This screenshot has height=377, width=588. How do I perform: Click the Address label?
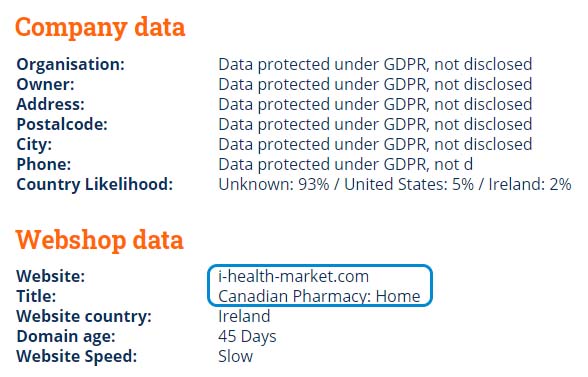pos(51,104)
